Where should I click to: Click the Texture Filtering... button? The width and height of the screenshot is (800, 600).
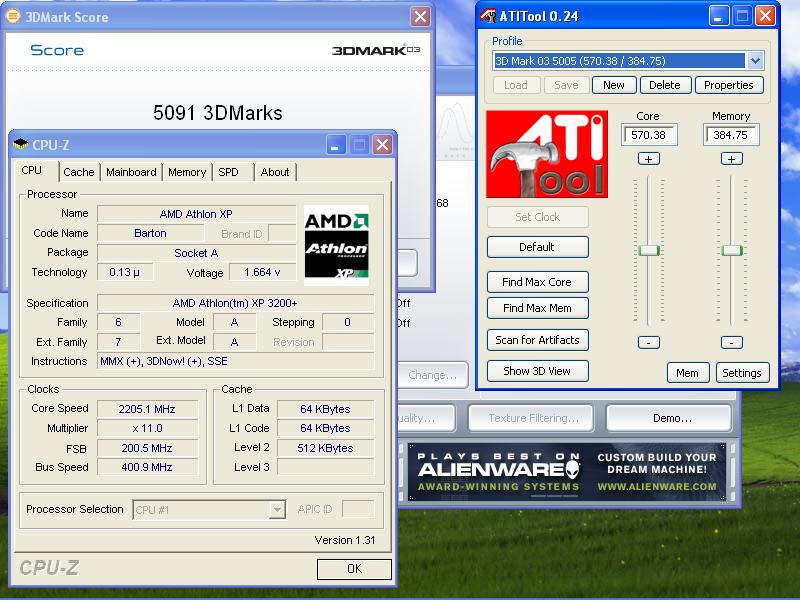click(532, 418)
